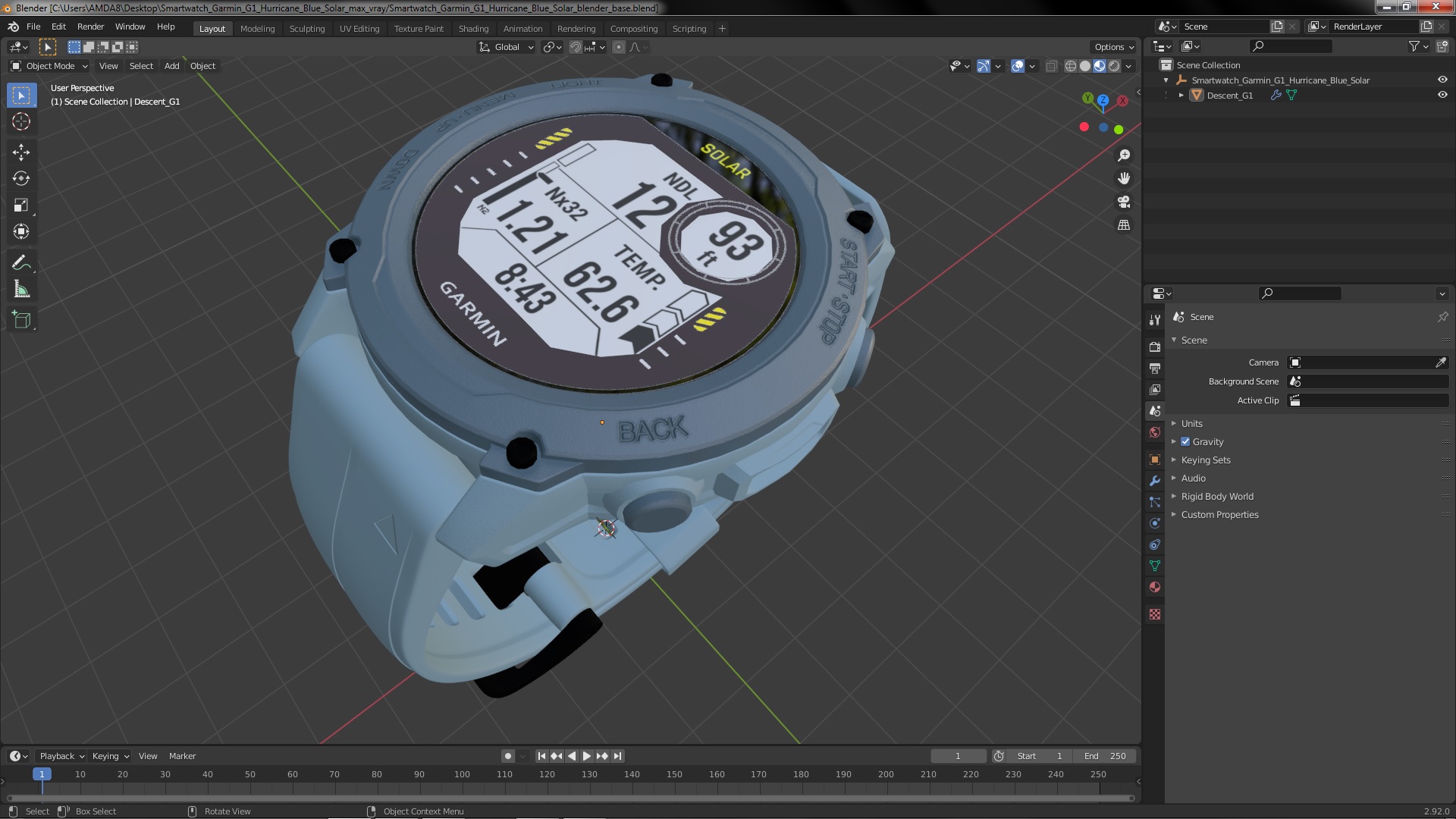Open the Playback popover

point(61,756)
